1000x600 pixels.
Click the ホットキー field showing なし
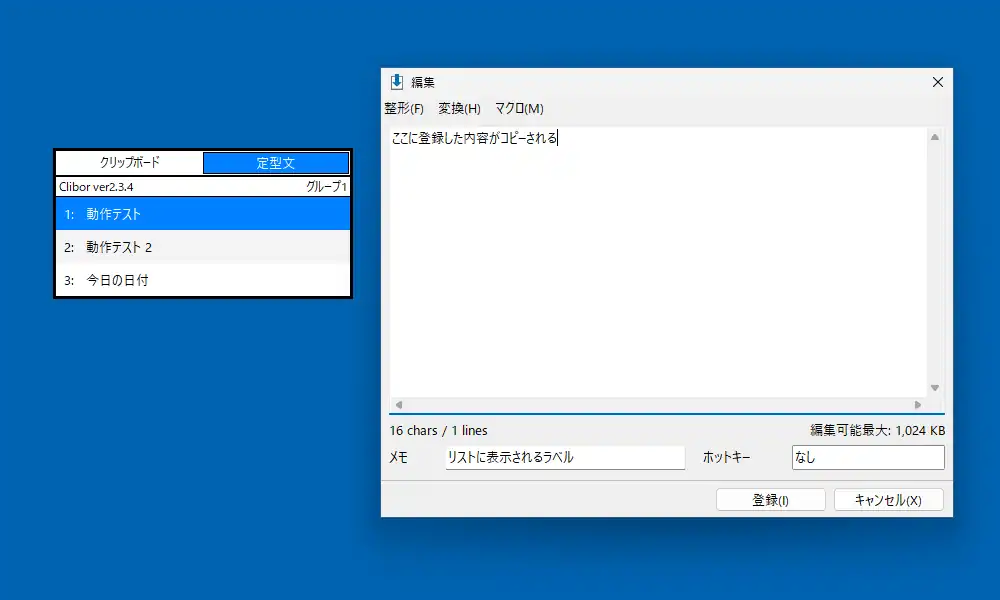coord(866,457)
